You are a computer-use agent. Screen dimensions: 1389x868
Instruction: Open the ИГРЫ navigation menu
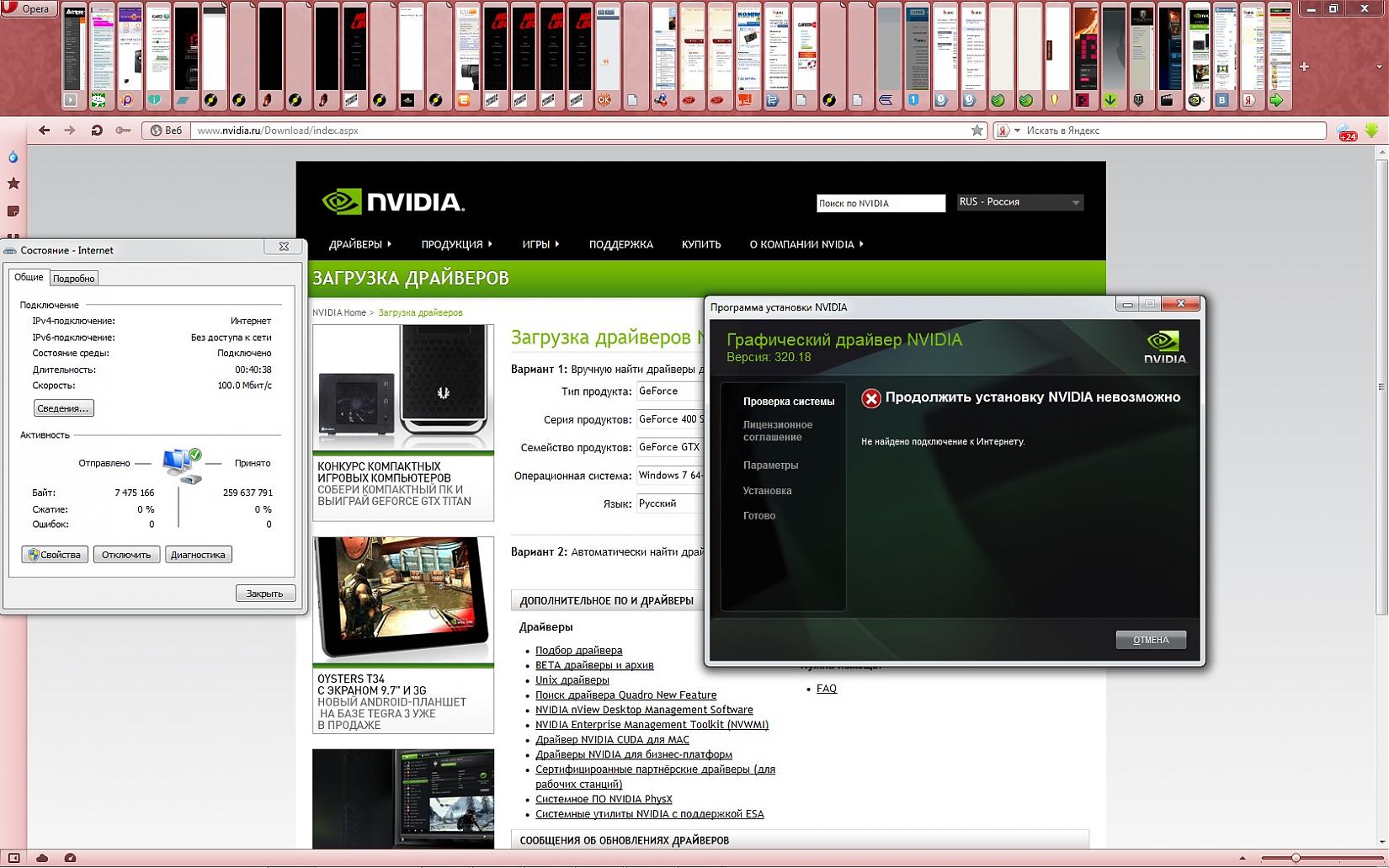pyautogui.click(x=540, y=244)
